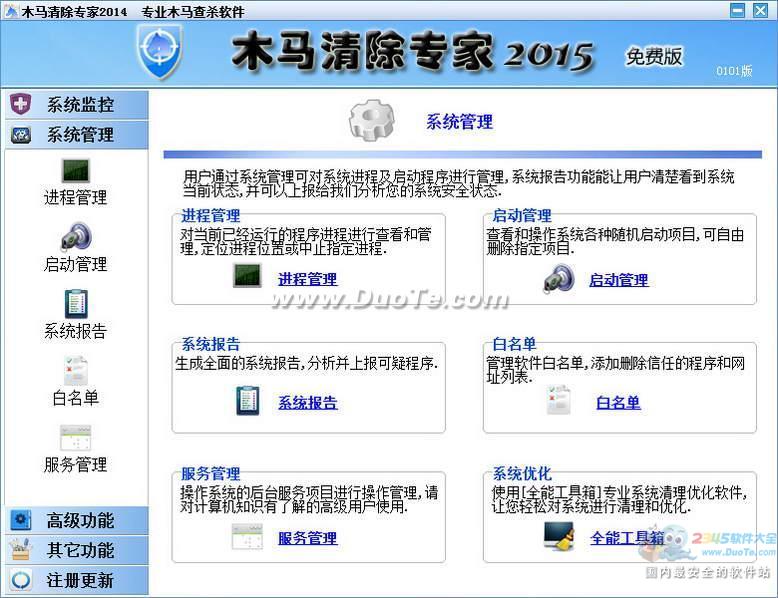The image size is (778, 598).
Task: Click the sidebar 服务管理 window icon
Action: coord(76,437)
